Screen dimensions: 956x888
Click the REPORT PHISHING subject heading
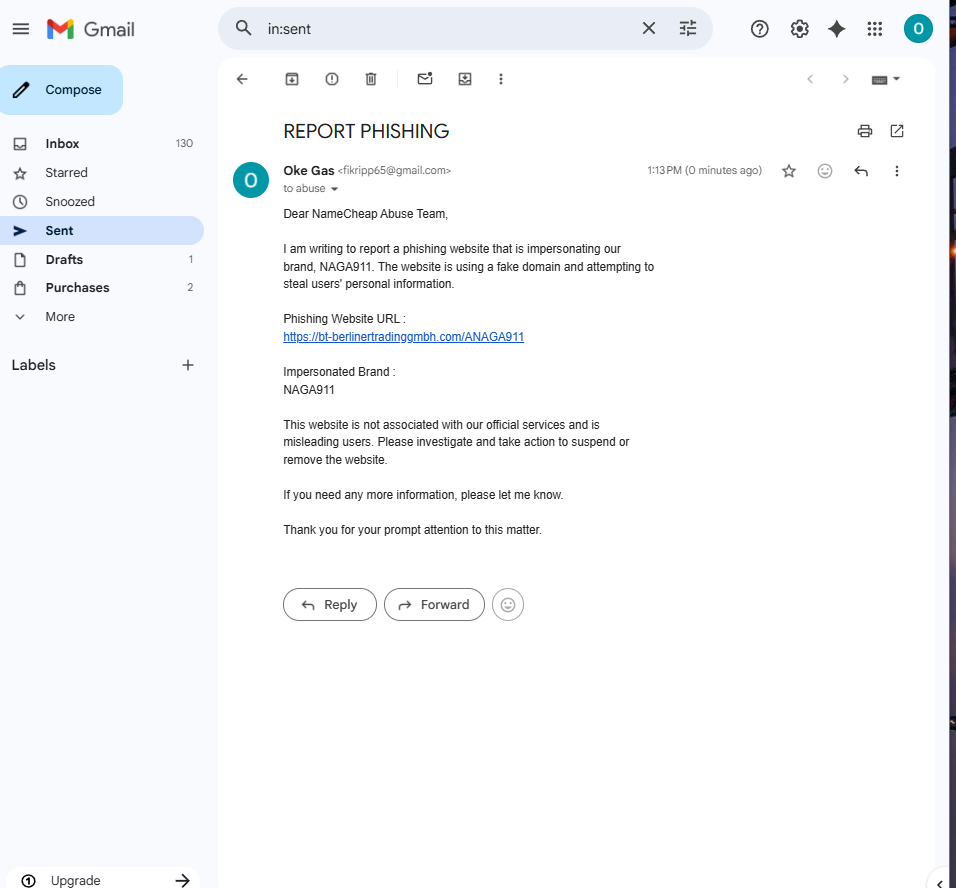(x=366, y=131)
